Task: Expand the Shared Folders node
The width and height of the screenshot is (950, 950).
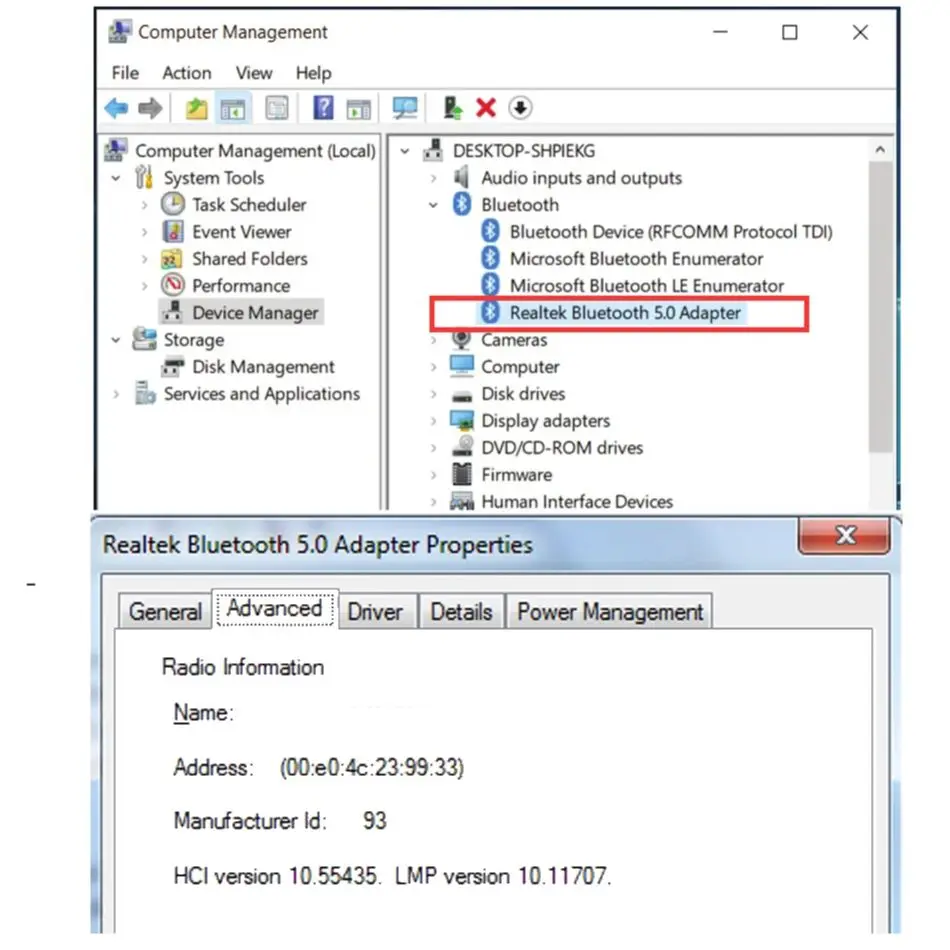Action: point(145,259)
